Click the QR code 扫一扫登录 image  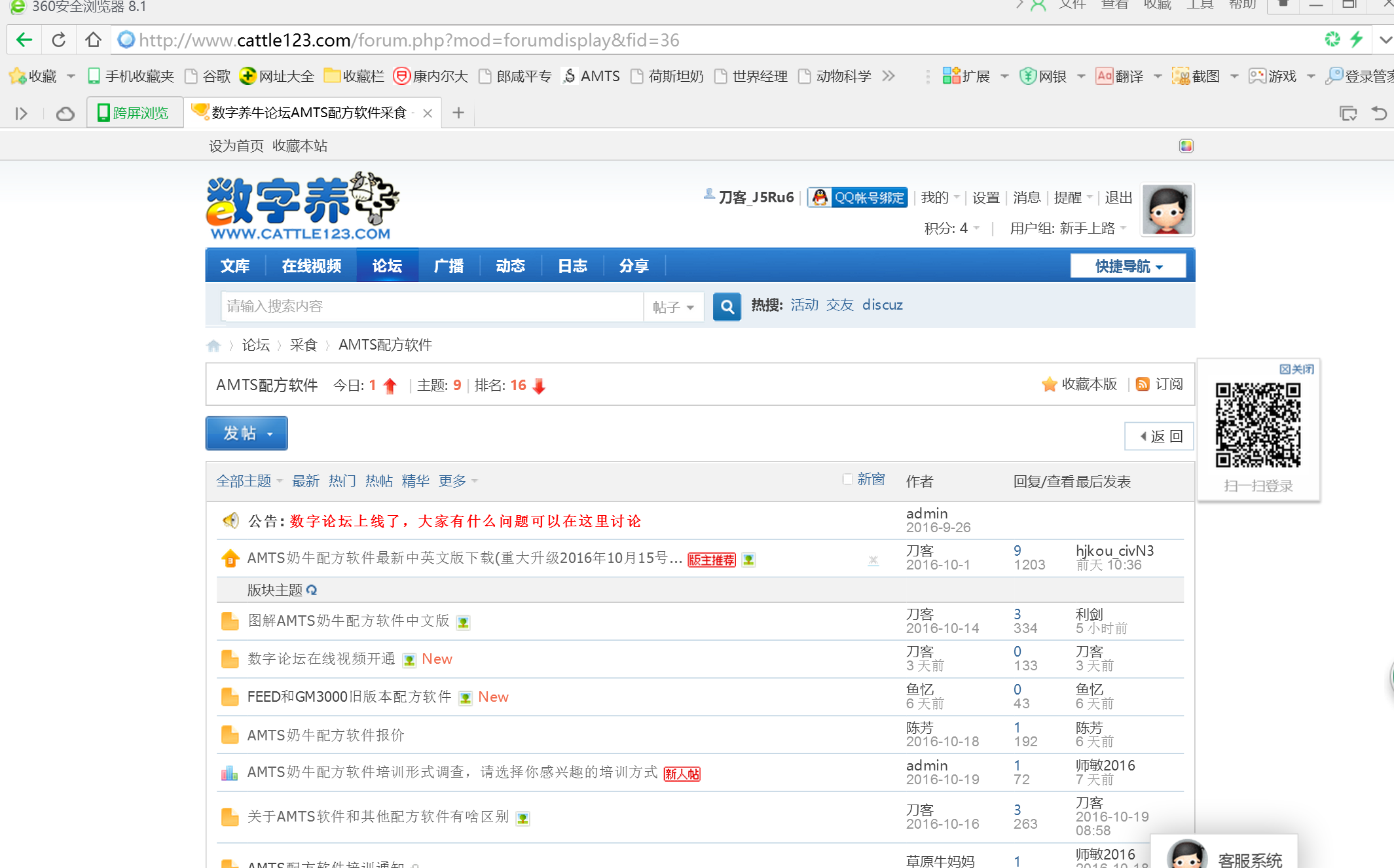(x=1258, y=425)
